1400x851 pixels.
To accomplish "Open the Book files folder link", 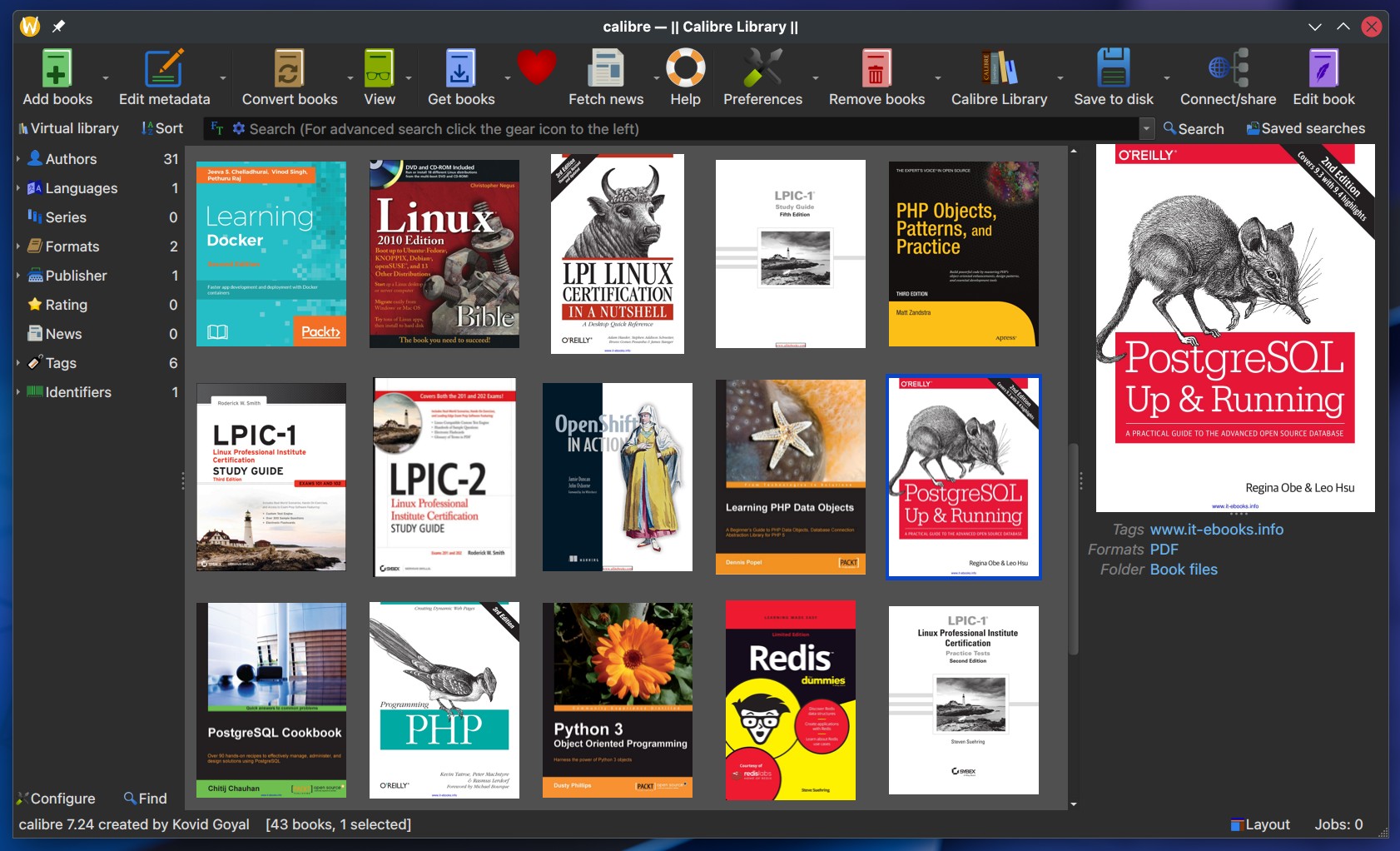I will click(x=1184, y=570).
